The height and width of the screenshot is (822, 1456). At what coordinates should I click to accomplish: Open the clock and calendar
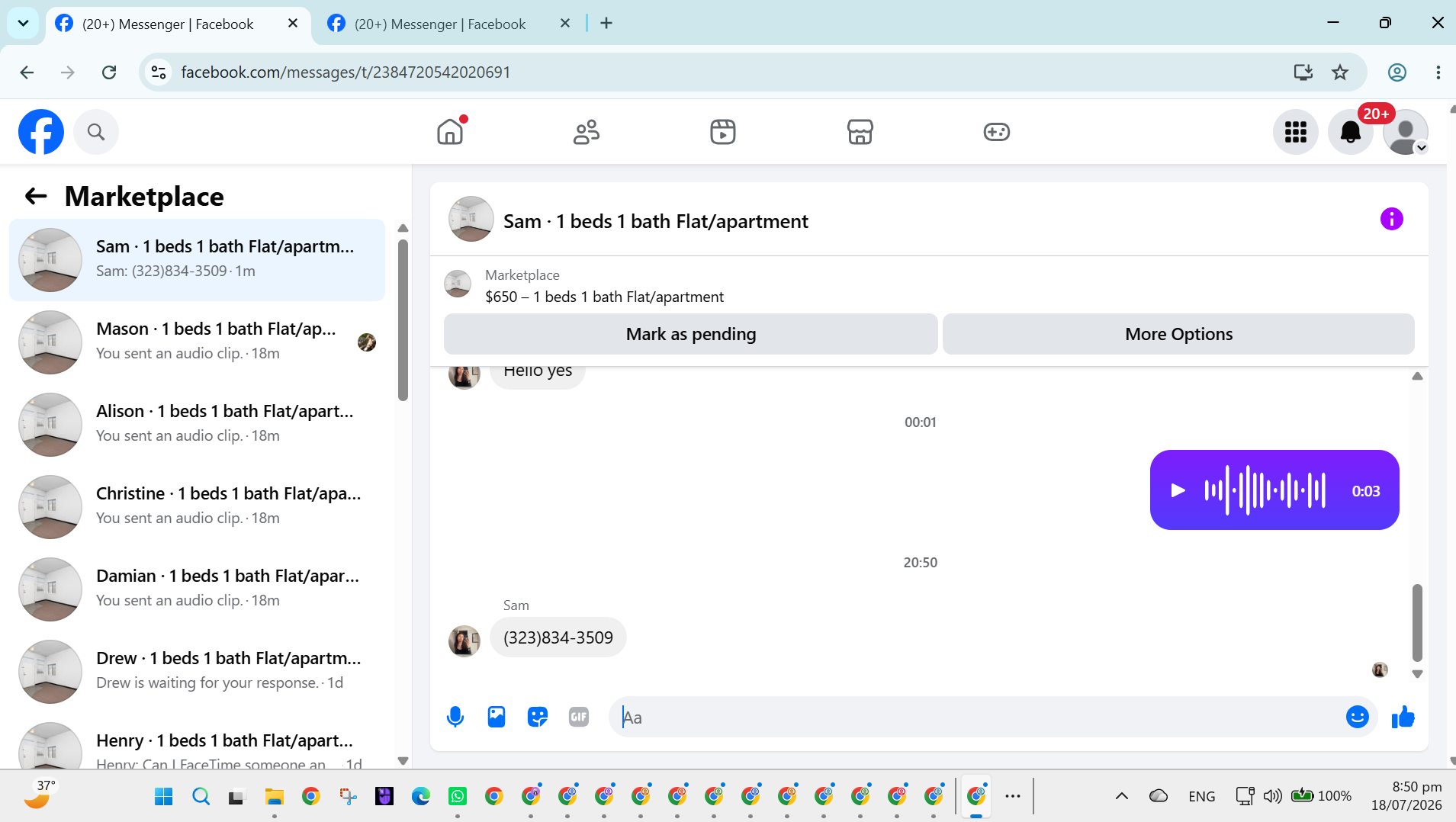(x=1406, y=796)
